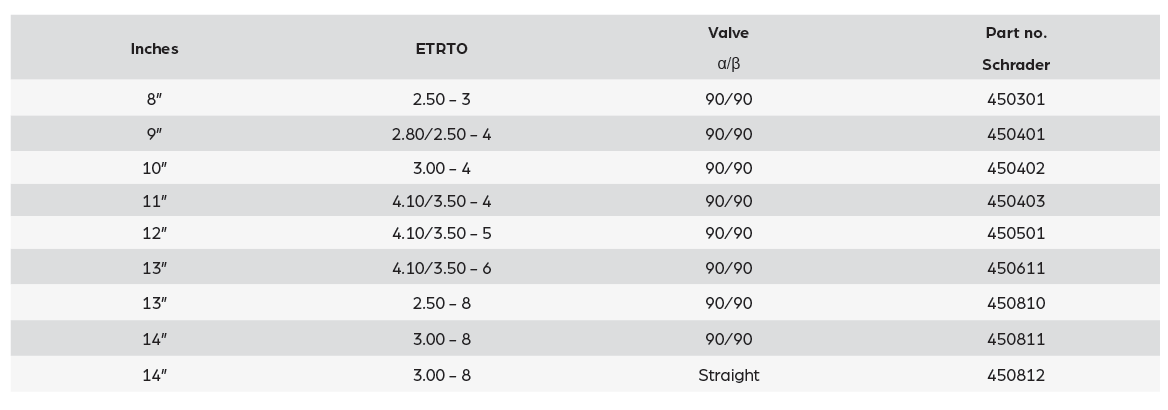Image resolution: width=1168 pixels, height=410 pixels.
Task: Click the ETRTO column header
Action: tap(441, 49)
